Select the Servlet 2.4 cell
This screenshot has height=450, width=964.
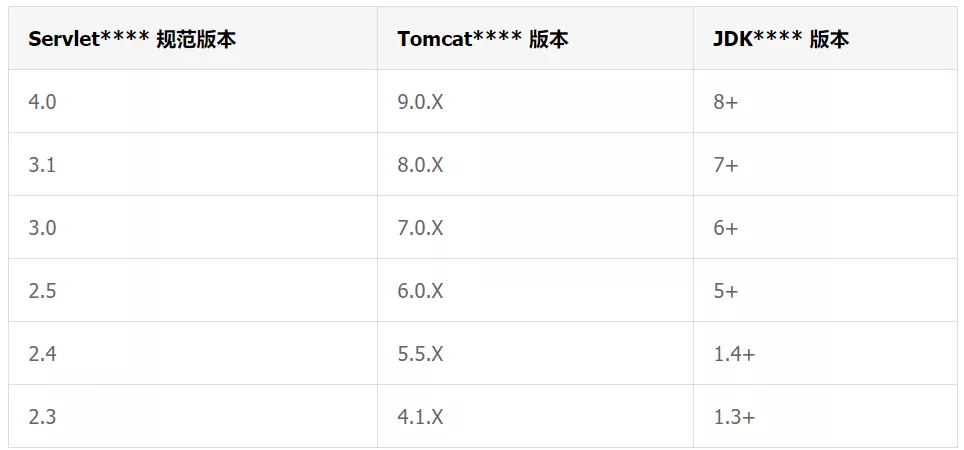[x=193, y=353]
